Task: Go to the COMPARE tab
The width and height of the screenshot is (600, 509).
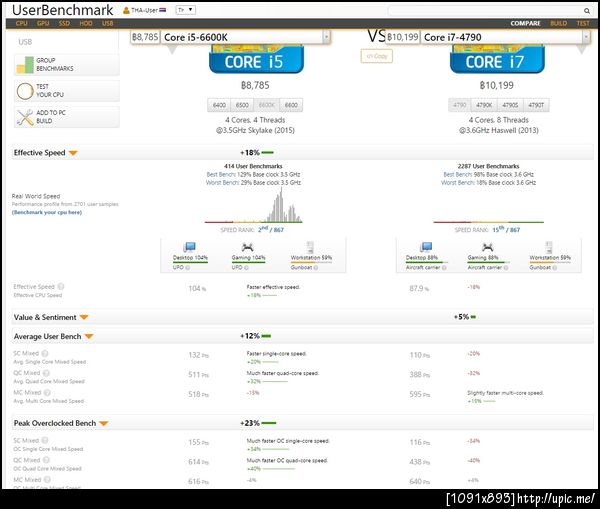Action: (525, 23)
